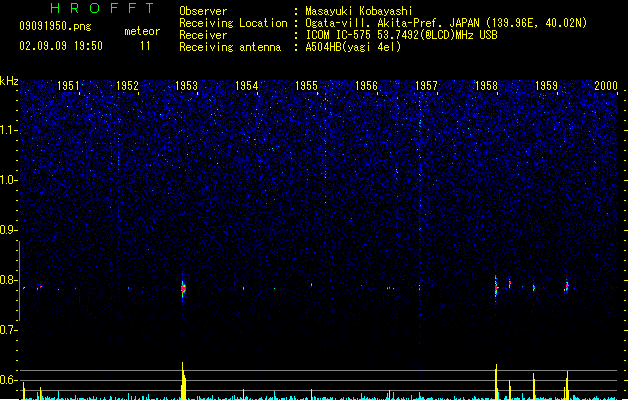Click the 1954 time axis marker
629x400 pixels.
click(247, 86)
